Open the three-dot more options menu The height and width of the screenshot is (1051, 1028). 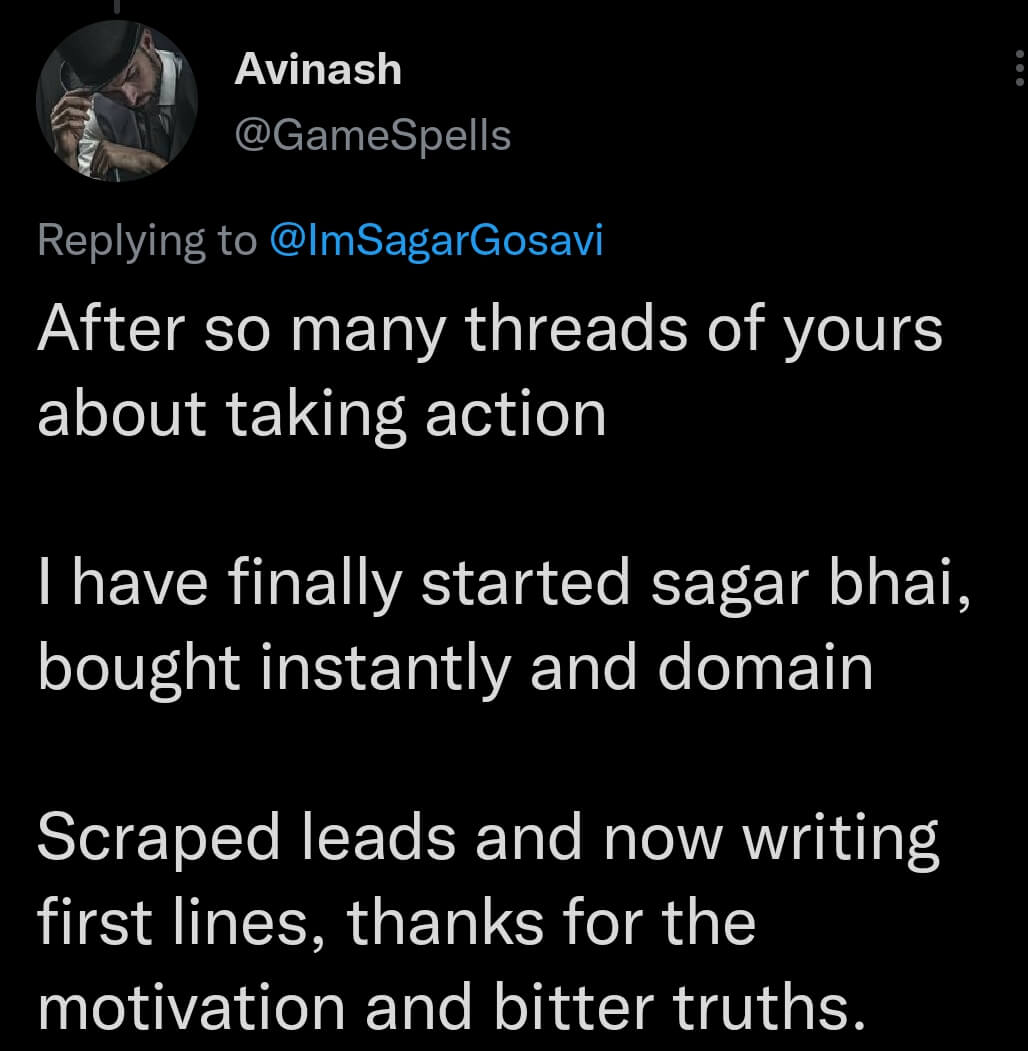click(1019, 69)
